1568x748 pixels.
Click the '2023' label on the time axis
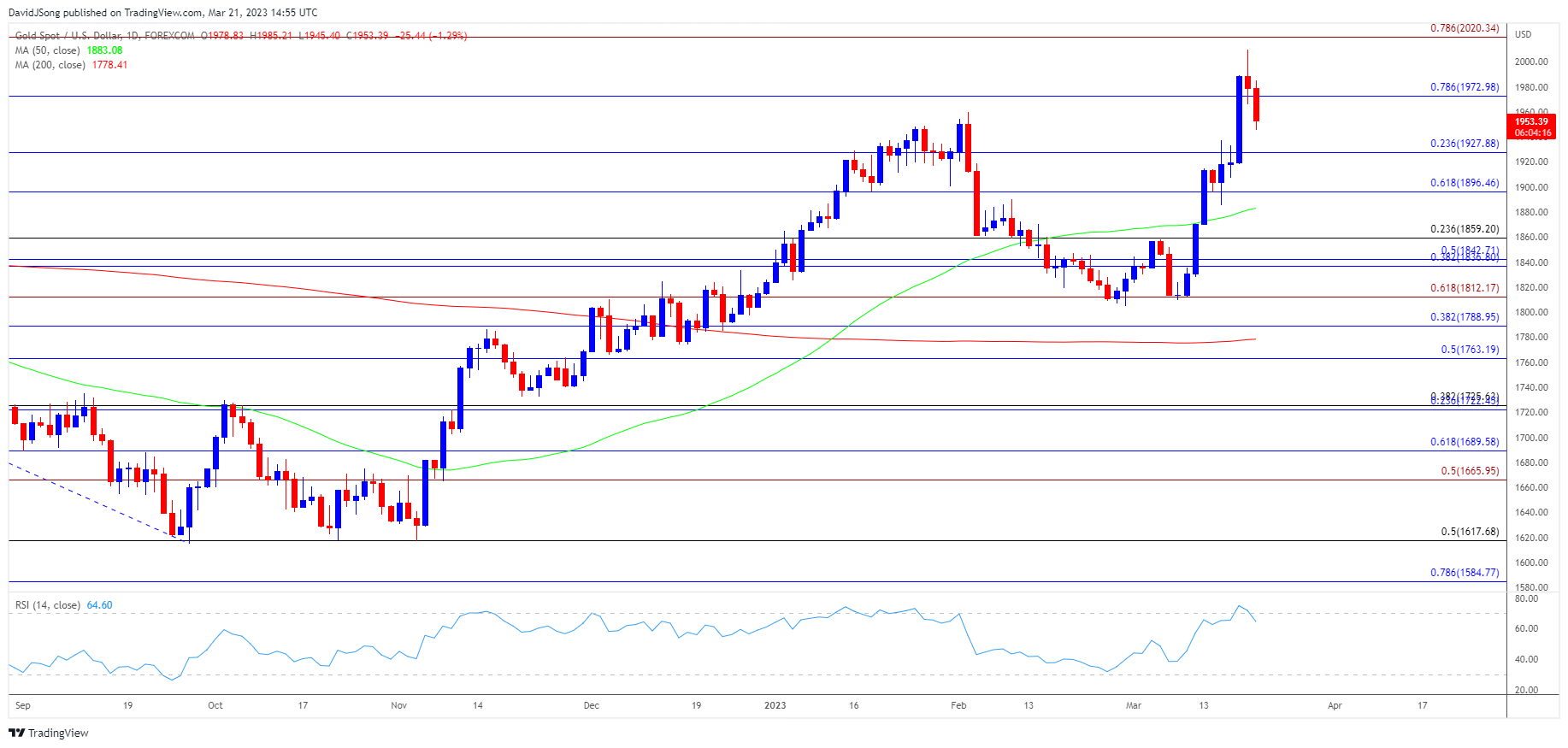[x=775, y=705]
